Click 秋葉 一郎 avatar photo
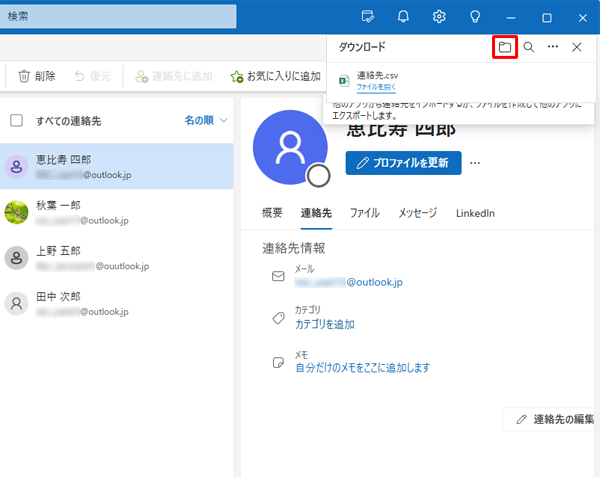 click(x=16, y=212)
